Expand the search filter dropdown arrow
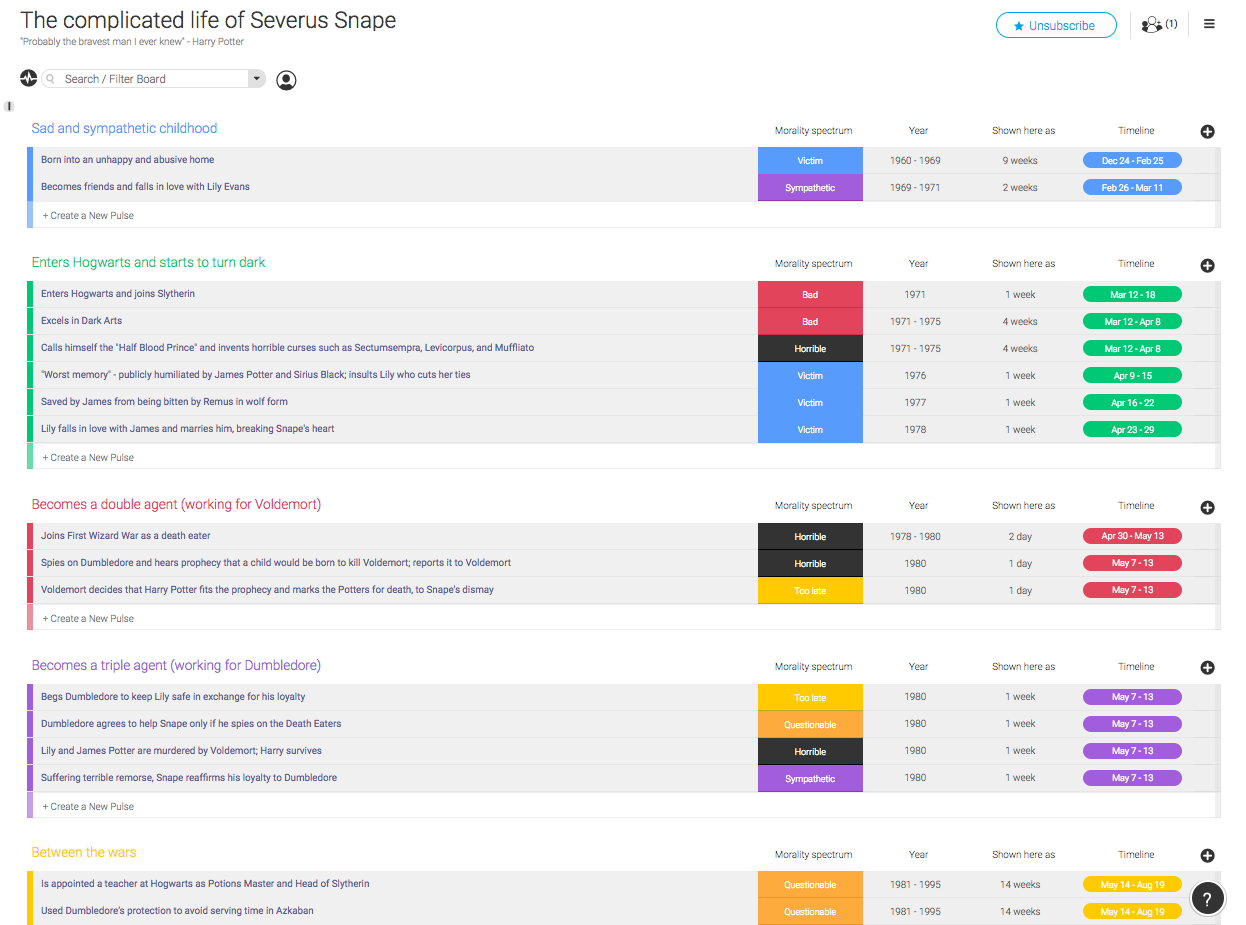The image size is (1246, 925). tap(256, 79)
